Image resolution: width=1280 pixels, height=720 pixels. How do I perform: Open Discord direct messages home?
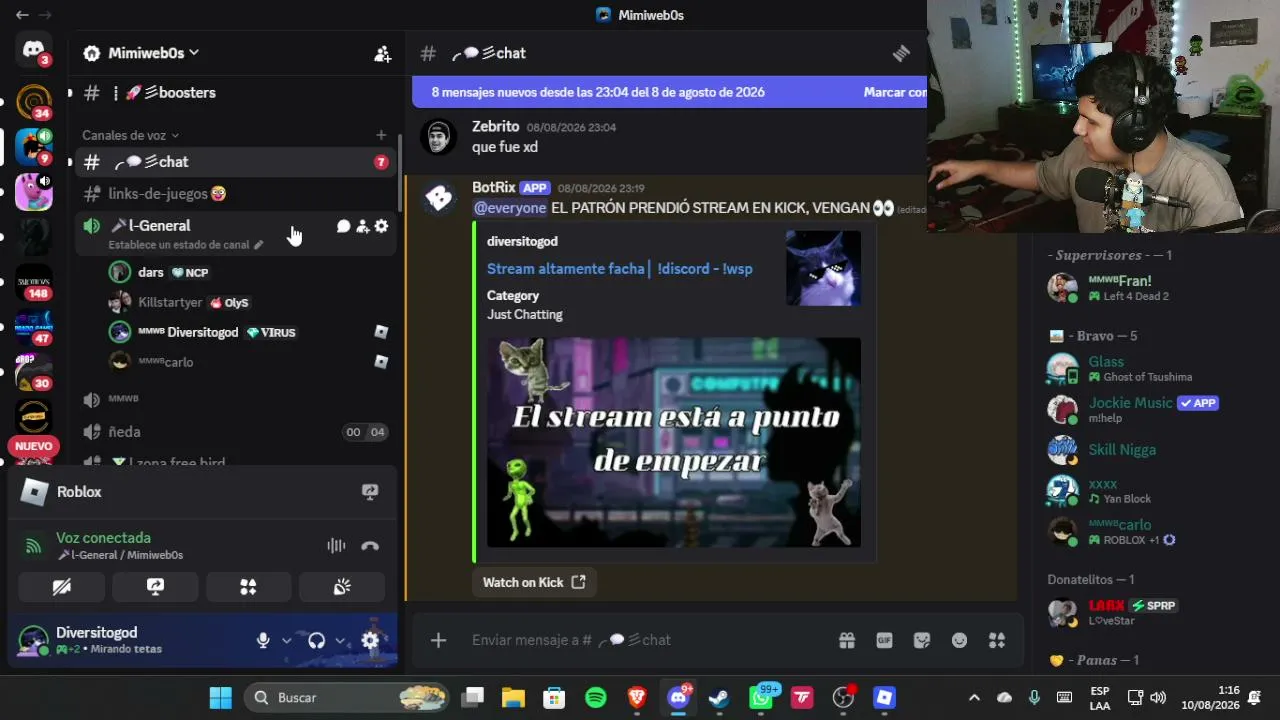[x=33, y=50]
